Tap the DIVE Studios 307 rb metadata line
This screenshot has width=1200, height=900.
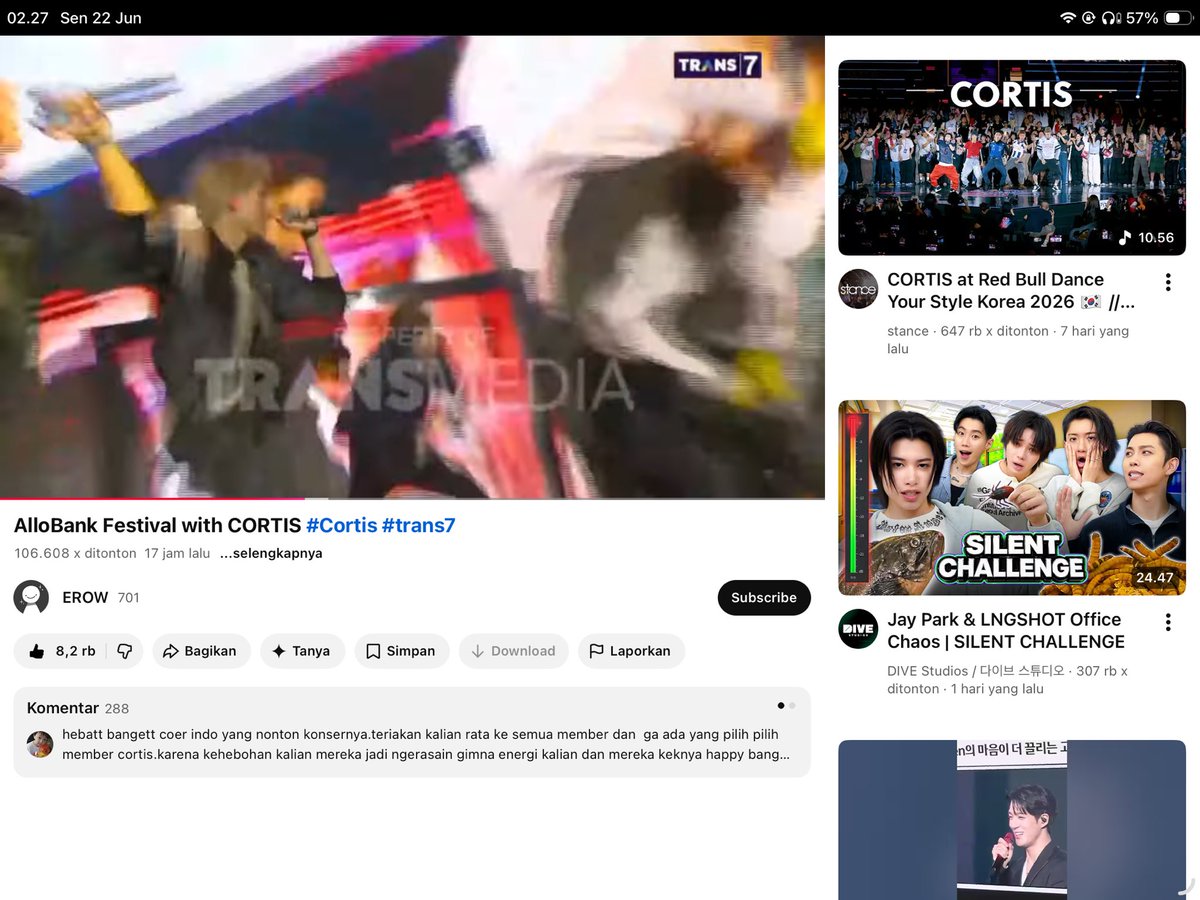(x=1007, y=680)
